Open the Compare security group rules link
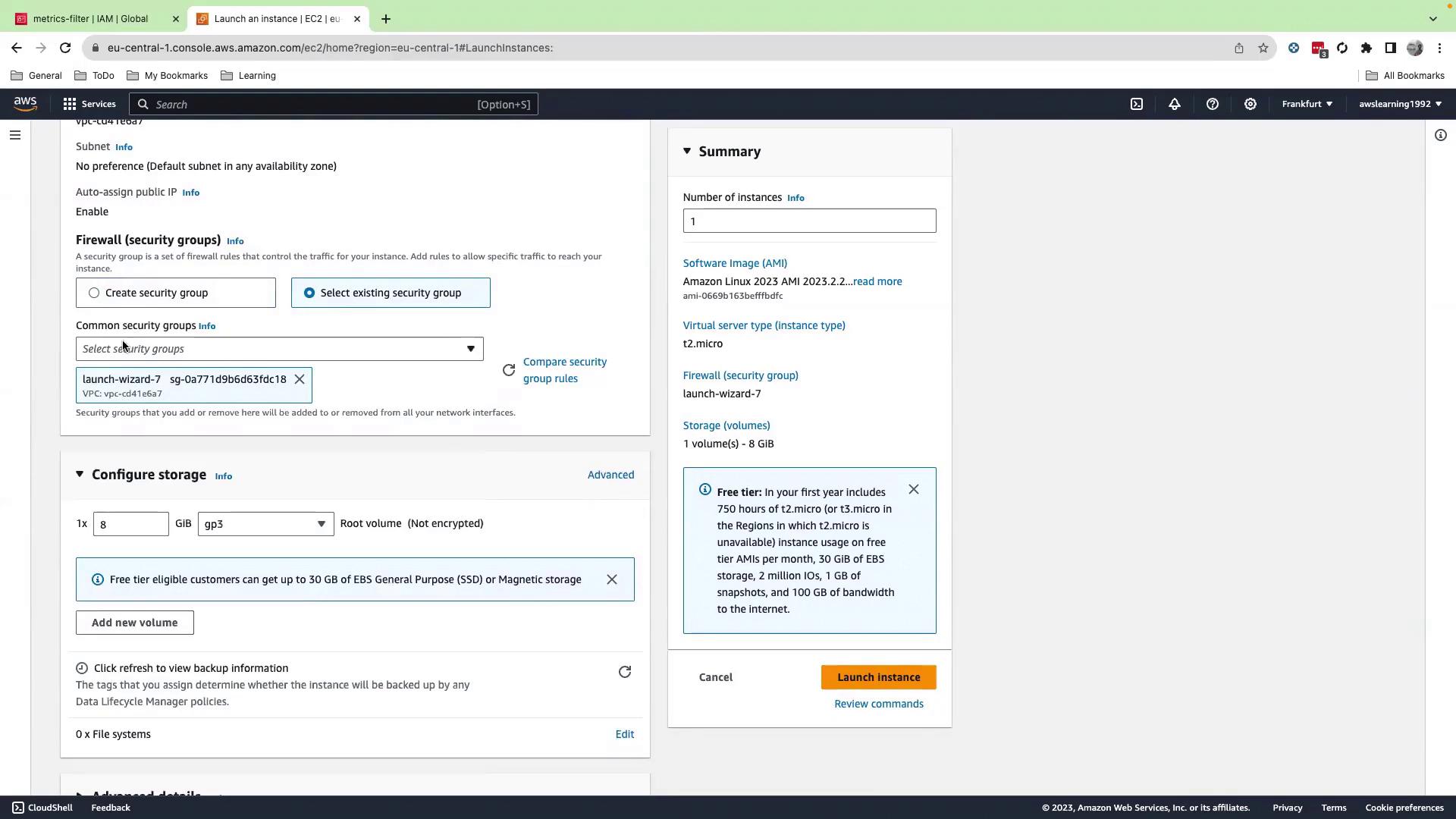Viewport: 1456px width, 819px height. [564, 370]
